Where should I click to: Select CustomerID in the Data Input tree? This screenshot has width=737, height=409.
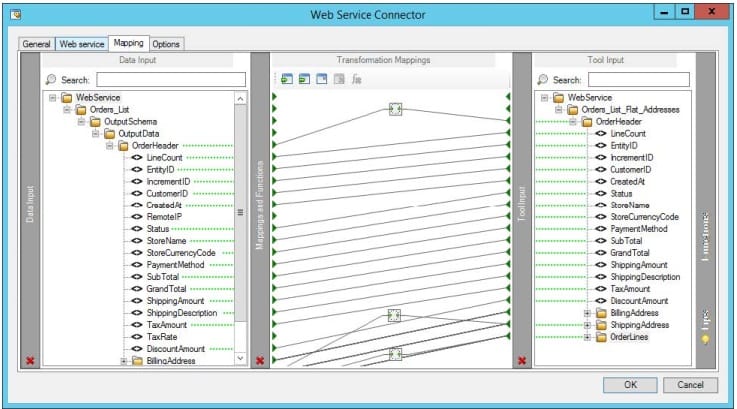[x=167, y=193]
